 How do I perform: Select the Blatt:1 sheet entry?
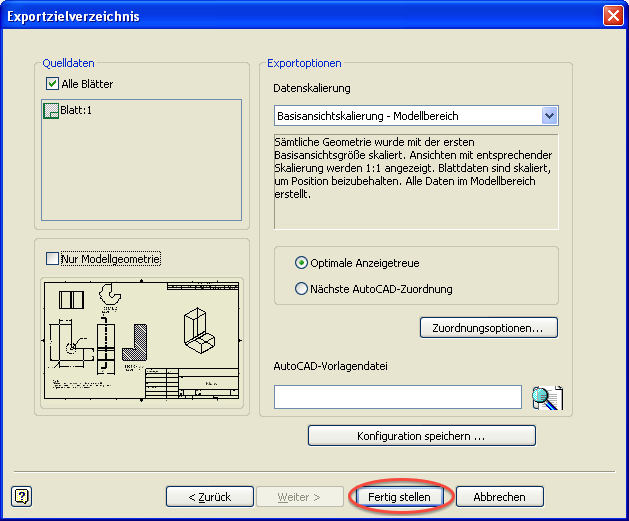(75, 110)
